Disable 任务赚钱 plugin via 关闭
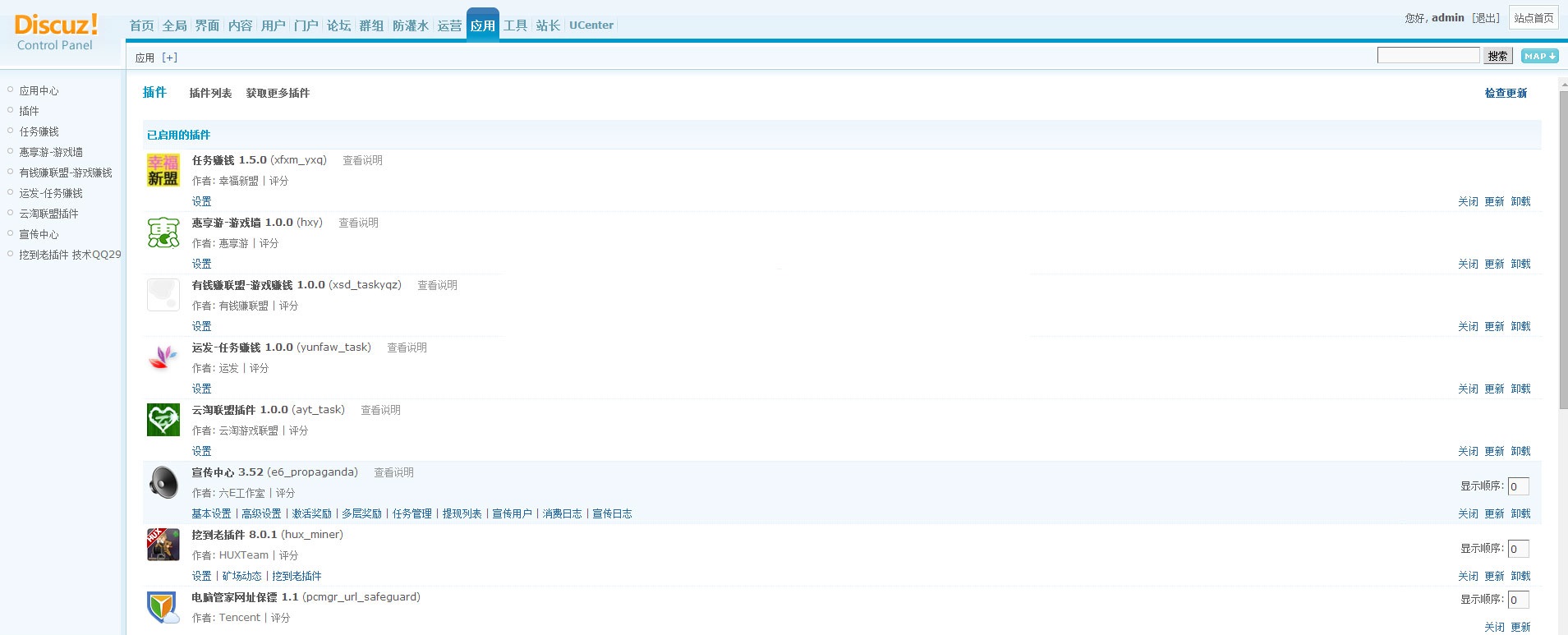Viewport: 1568px width, 635px height. pyautogui.click(x=1468, y=201)
